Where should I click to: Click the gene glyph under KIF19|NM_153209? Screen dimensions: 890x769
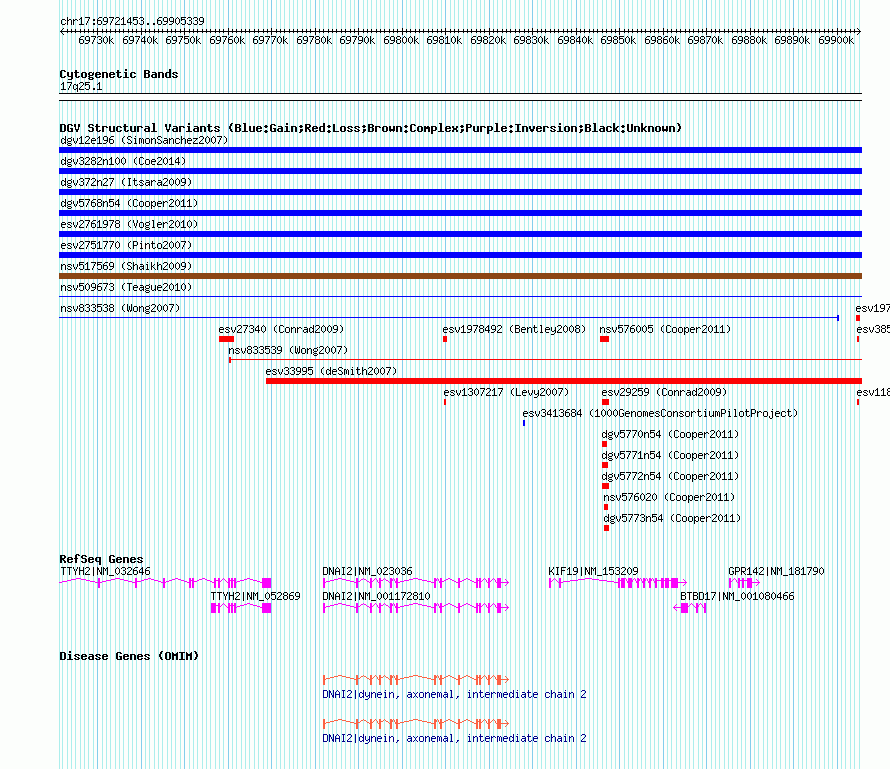[618, 583]
